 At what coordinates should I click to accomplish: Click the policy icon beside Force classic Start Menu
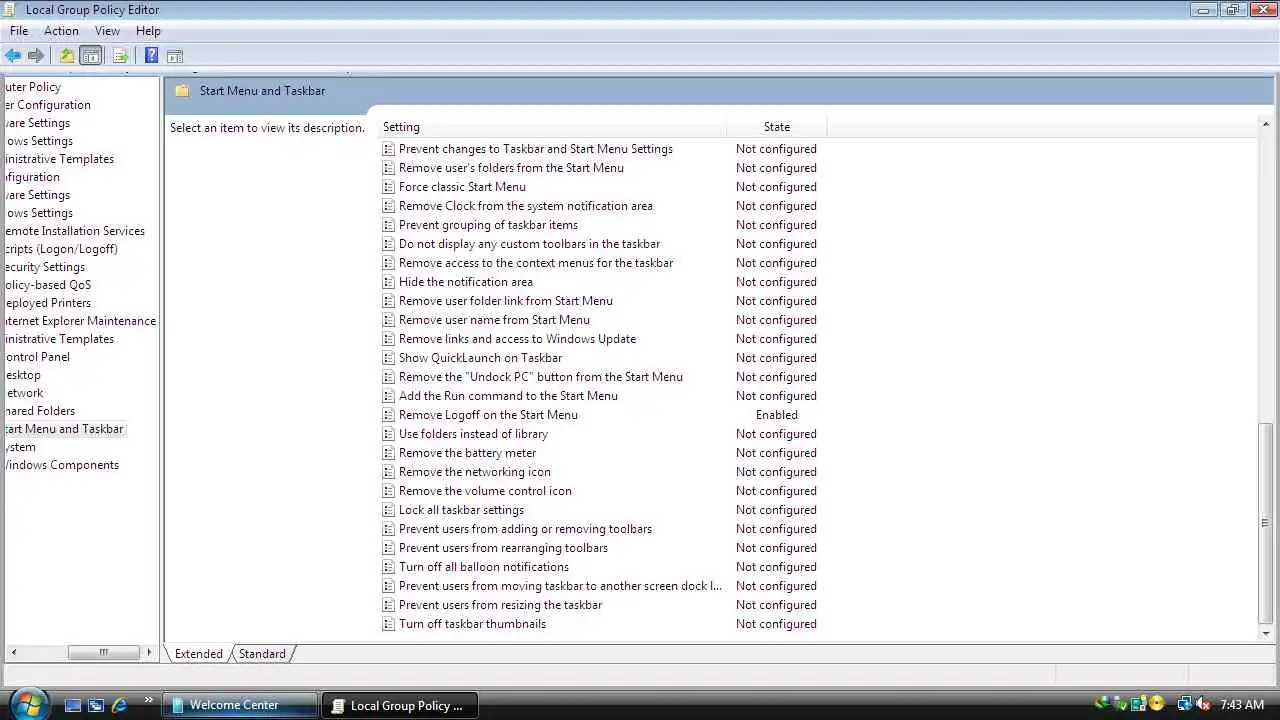coord(389,187)
